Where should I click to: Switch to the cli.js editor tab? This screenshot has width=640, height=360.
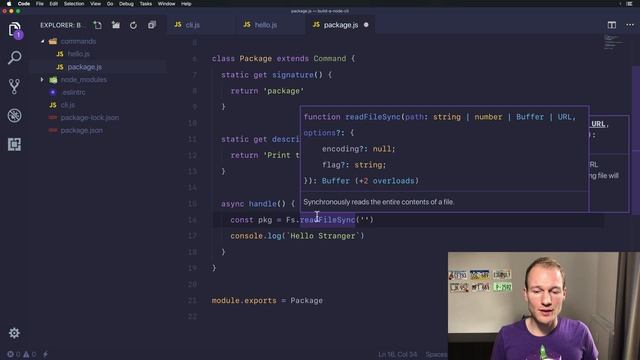pos(193,25)
